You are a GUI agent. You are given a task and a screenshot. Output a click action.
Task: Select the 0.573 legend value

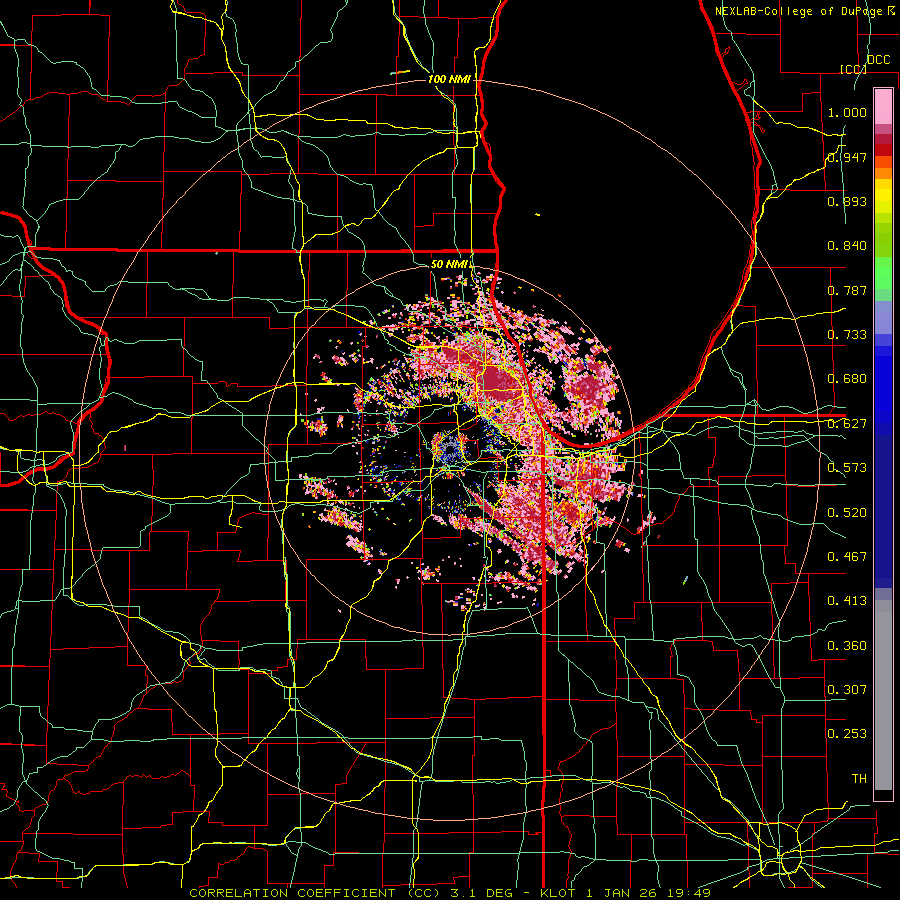point(847,468)
